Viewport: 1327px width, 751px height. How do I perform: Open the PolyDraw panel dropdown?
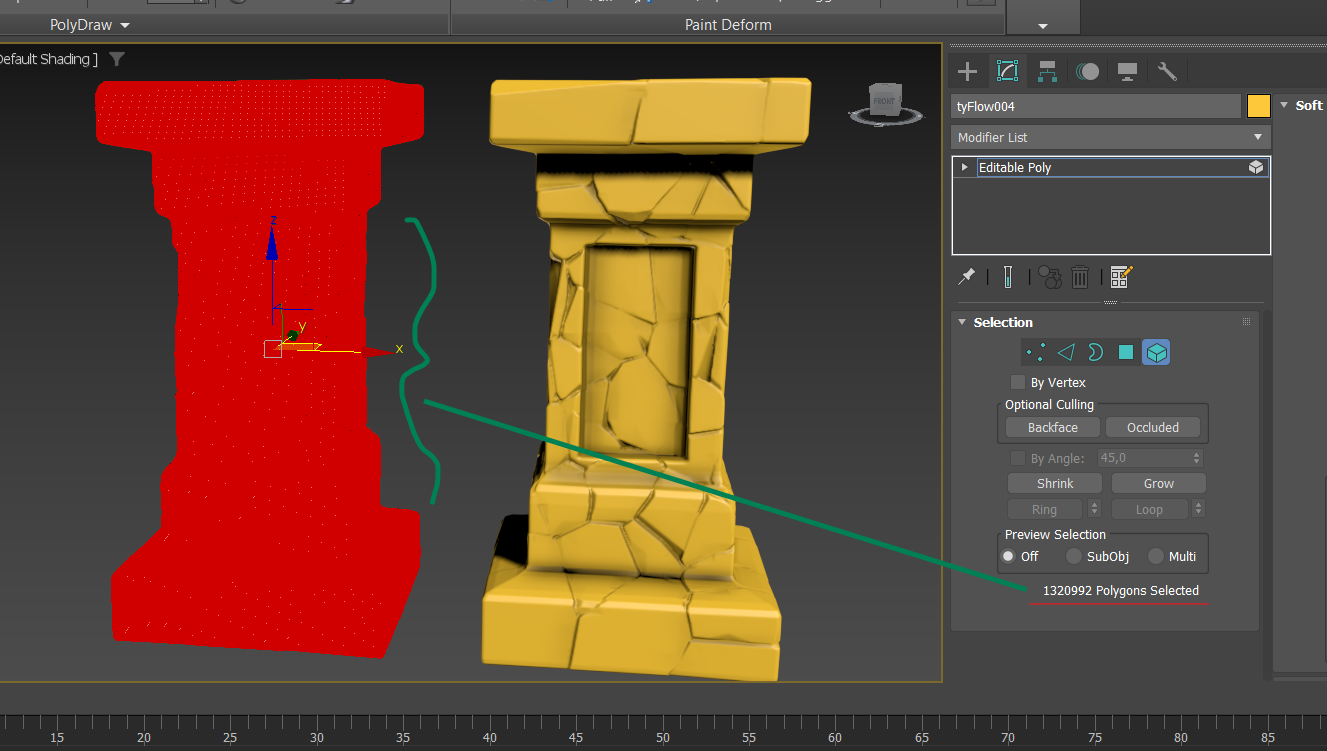tap(90, 25)
